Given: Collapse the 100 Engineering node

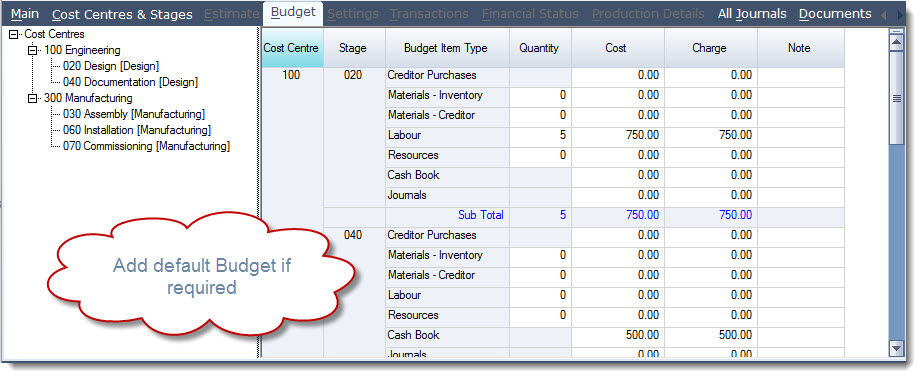Looking at the screenshot, I should (x=32, y=50).
